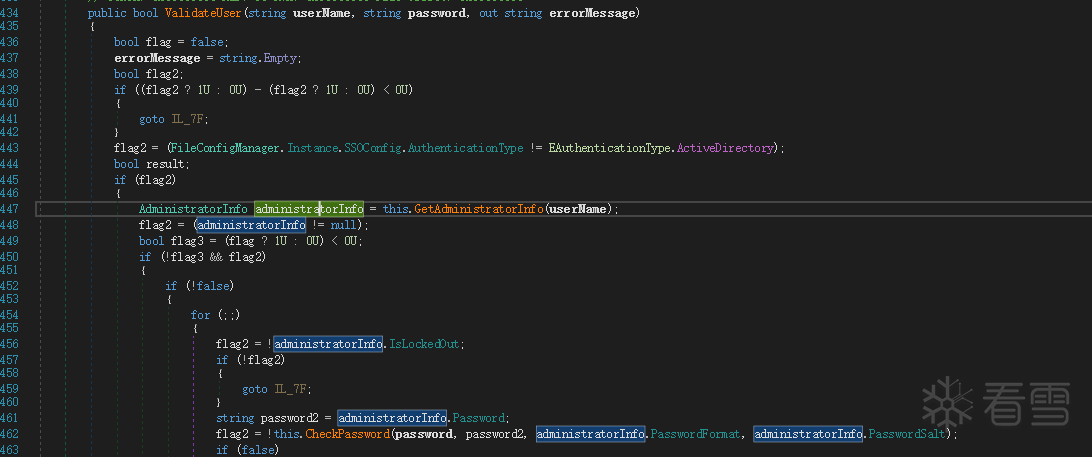Open GetAdministratorInfo call on line 447
Screen dimensions: 1092x457
pos(479,209)
